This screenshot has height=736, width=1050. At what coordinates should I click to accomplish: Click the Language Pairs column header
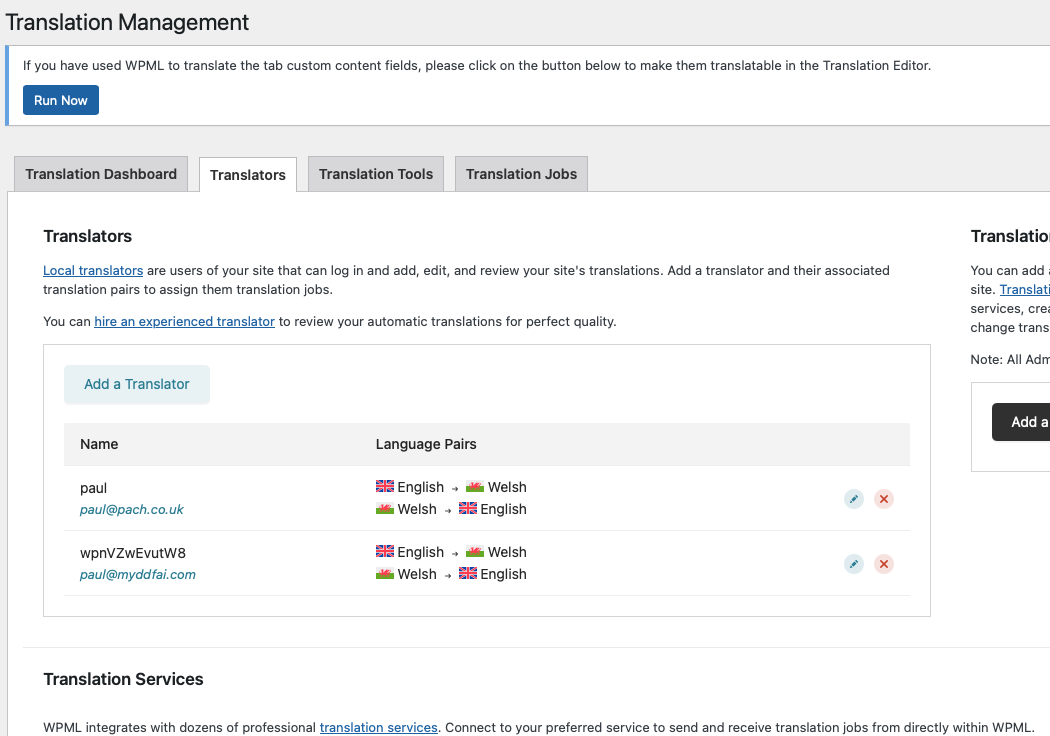(426, 444)
